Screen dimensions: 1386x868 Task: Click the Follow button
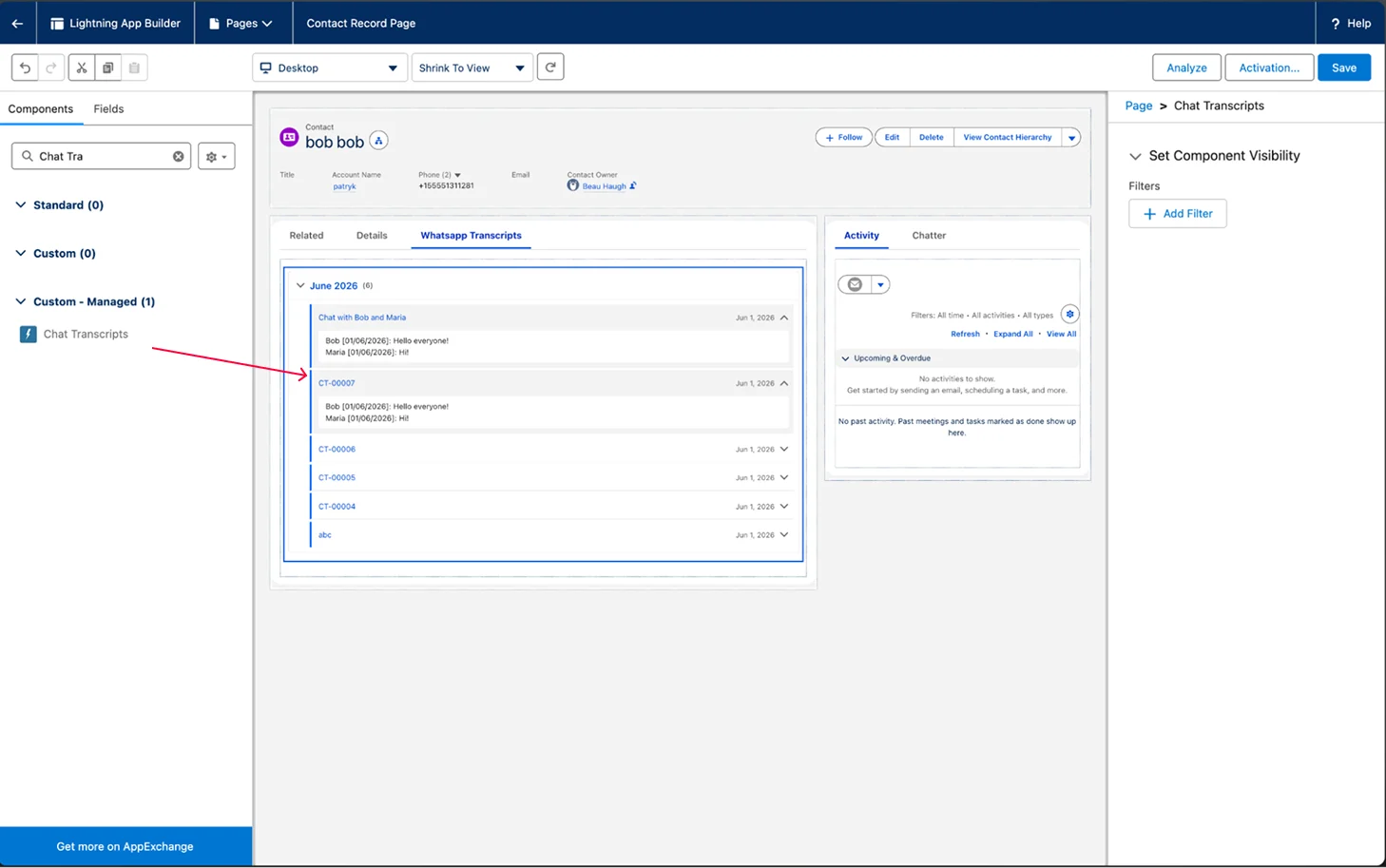(x=844, y=138)
